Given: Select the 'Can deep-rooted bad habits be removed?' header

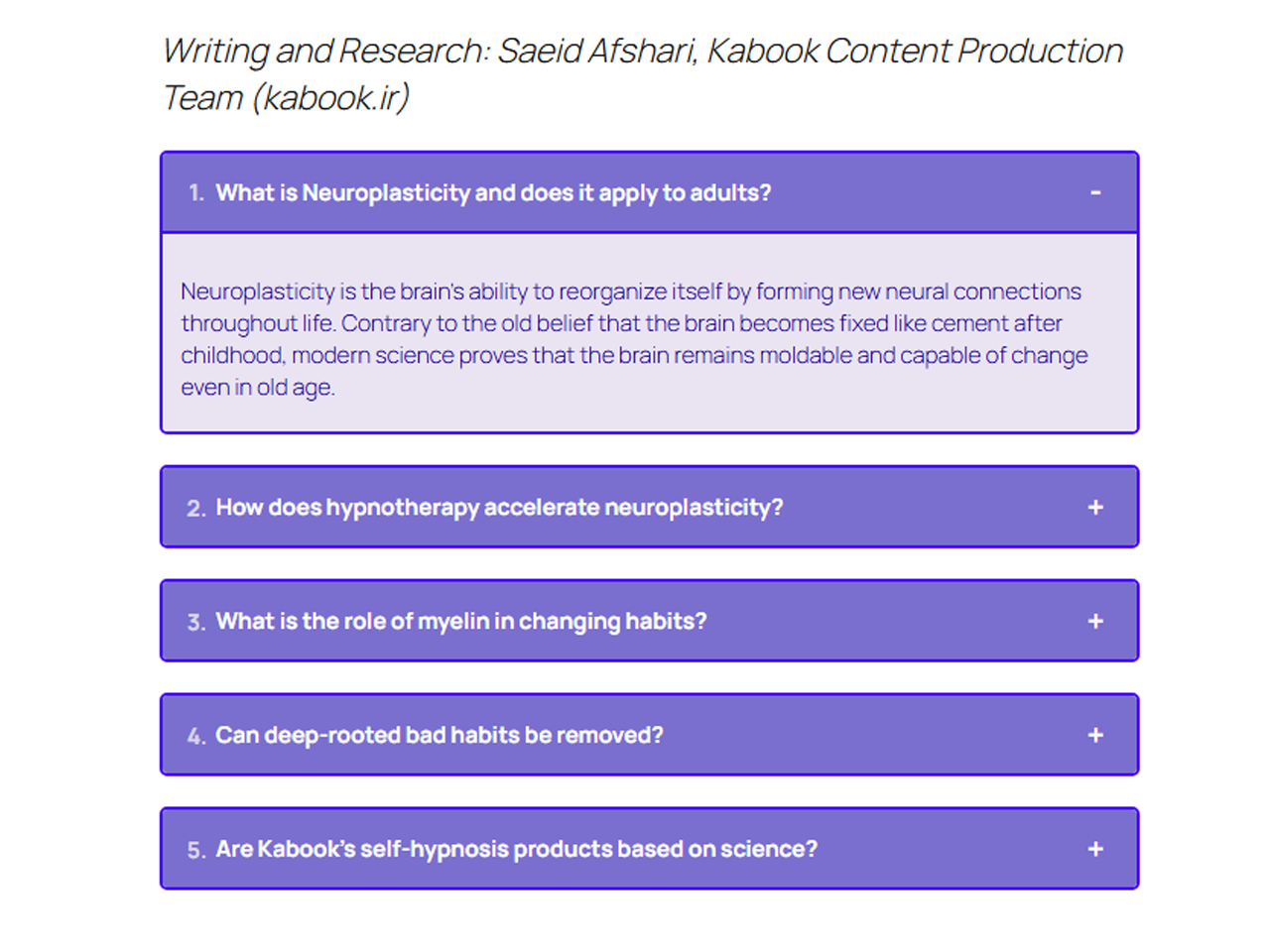Looking at the screenshot, I should 440,735.
